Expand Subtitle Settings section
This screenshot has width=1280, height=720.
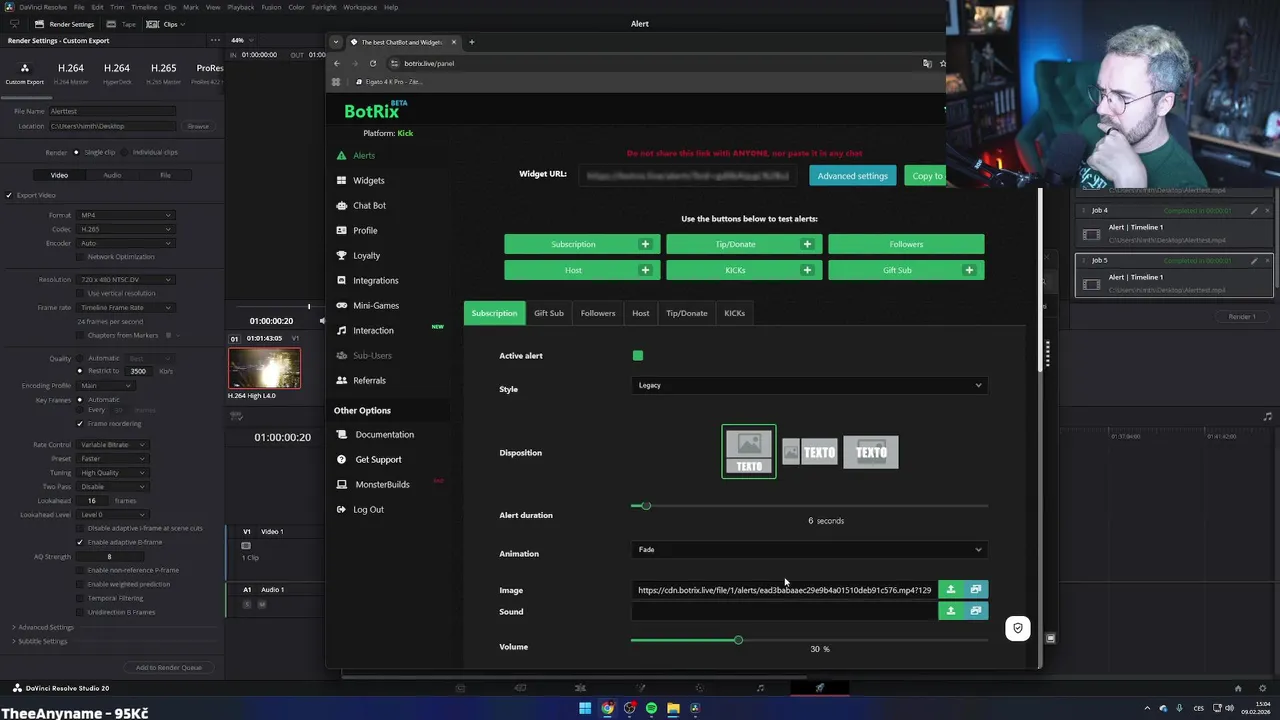pyautogui.click(x=40, y=641)
